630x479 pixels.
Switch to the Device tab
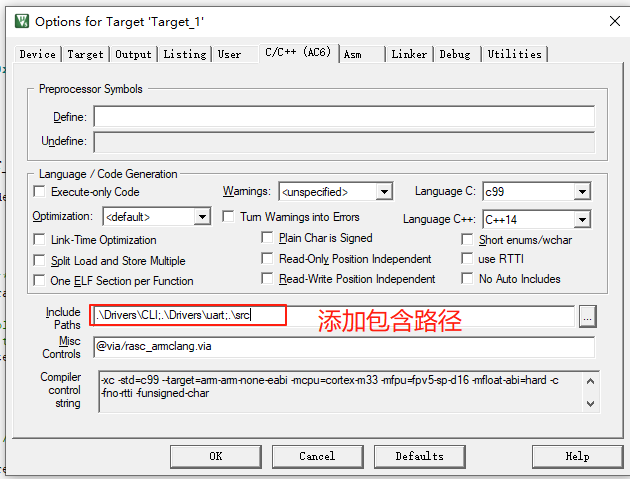tap(38, 54)
